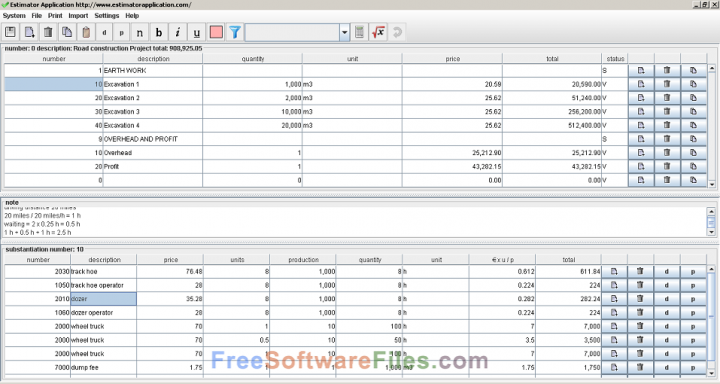
Task: Click the delete trash toolbar icon
Action: [48, 32]
